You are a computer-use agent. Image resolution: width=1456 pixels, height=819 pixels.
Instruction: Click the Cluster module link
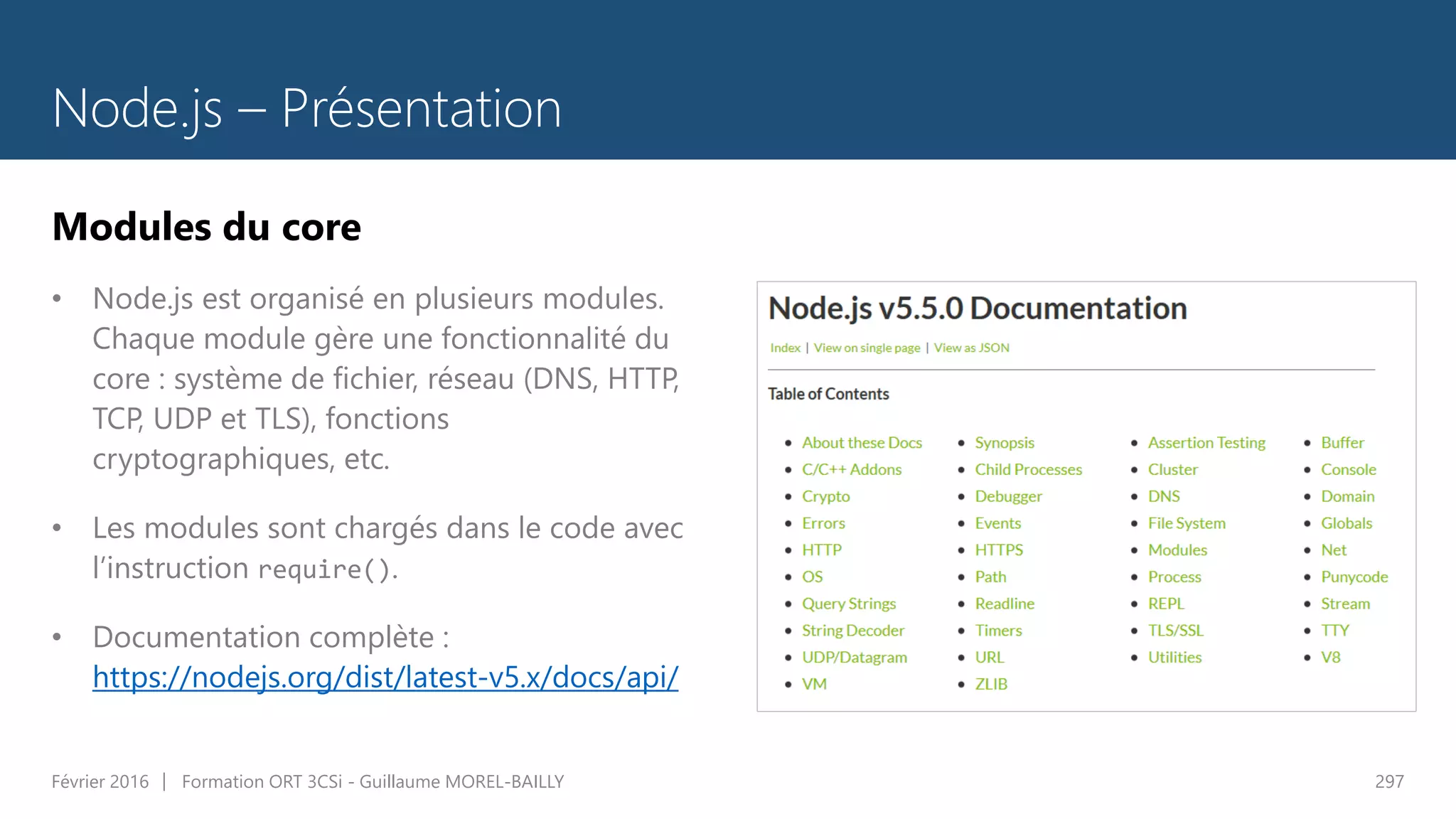(x=1172, y=469)
